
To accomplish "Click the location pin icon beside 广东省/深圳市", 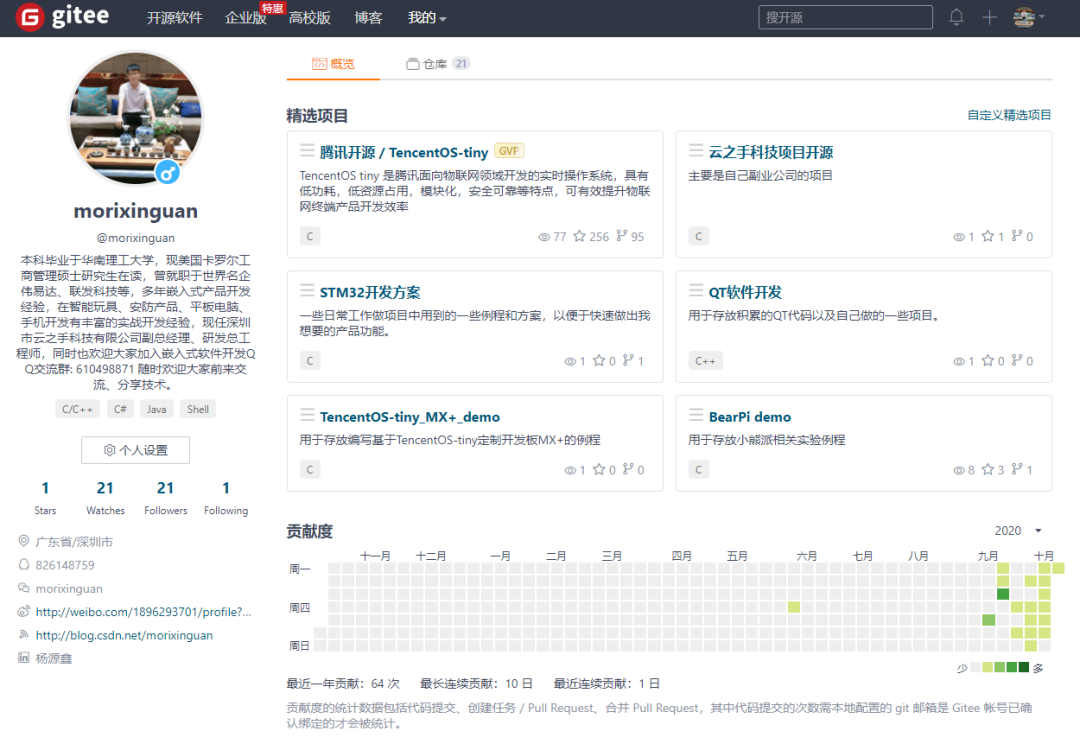I will 23,541.
